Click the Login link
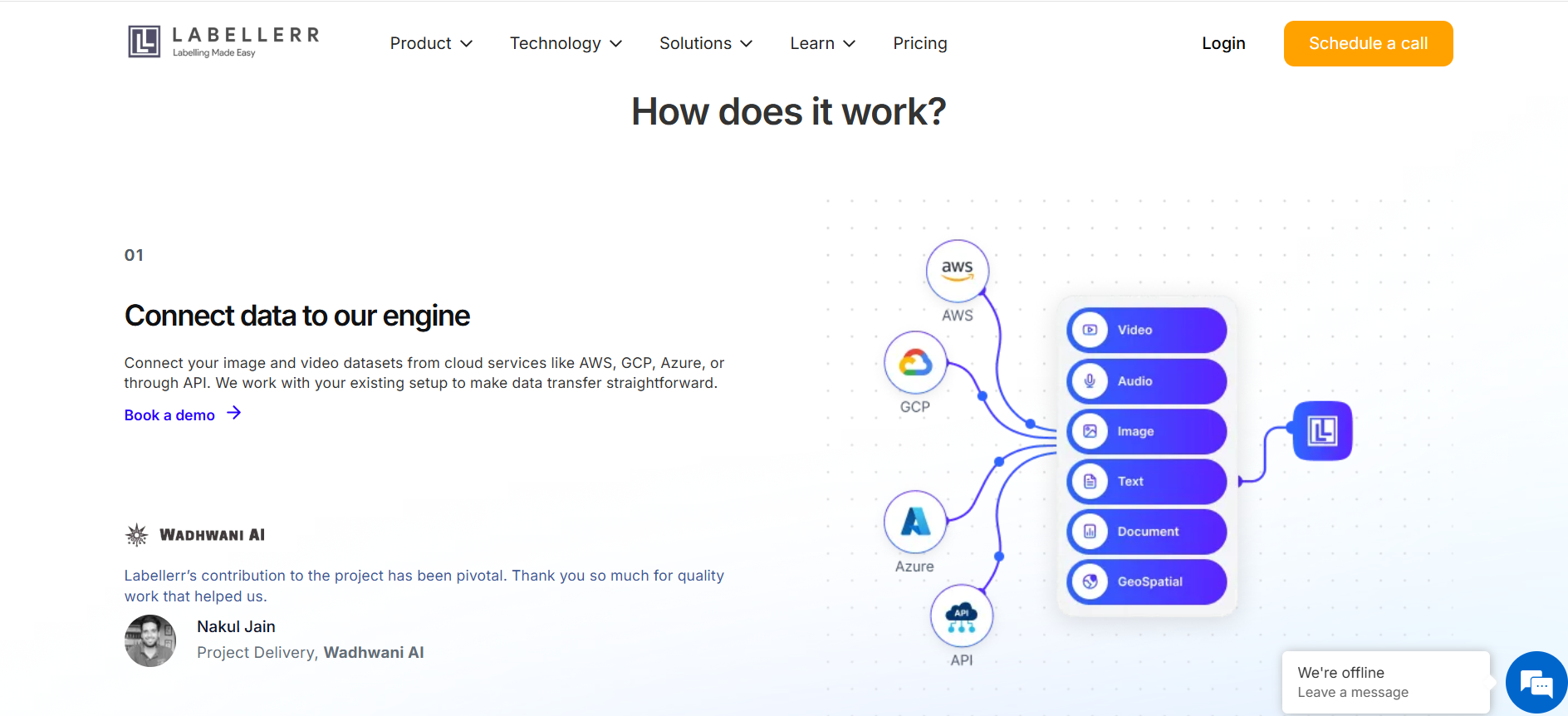The width and height of the screenshot is (1568, 716). 1223,43
